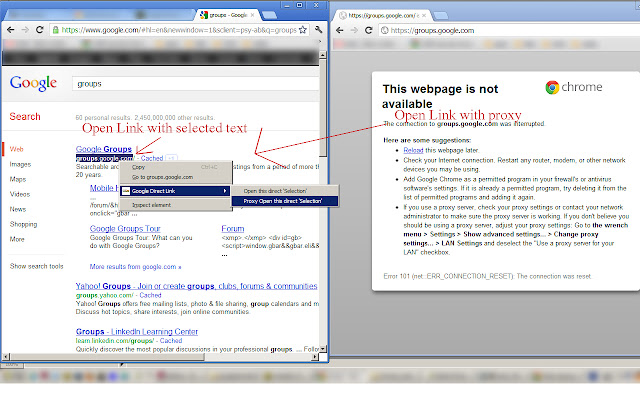Screen dimensions: 640x400
Task: Open a new tab in the left window
Action: [x=269, y=16]
